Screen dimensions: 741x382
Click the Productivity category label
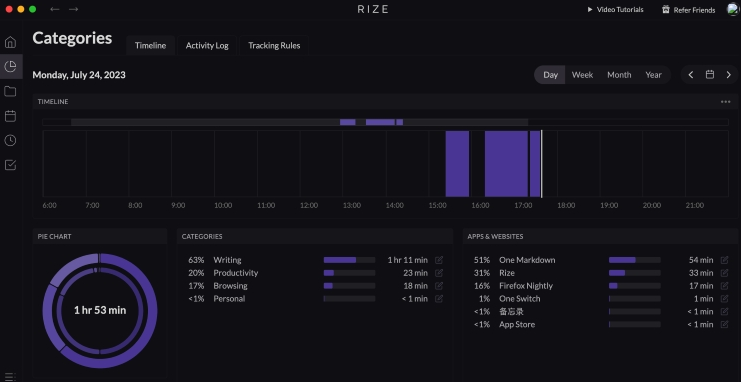pyautogui.click(x=236, y=273)
